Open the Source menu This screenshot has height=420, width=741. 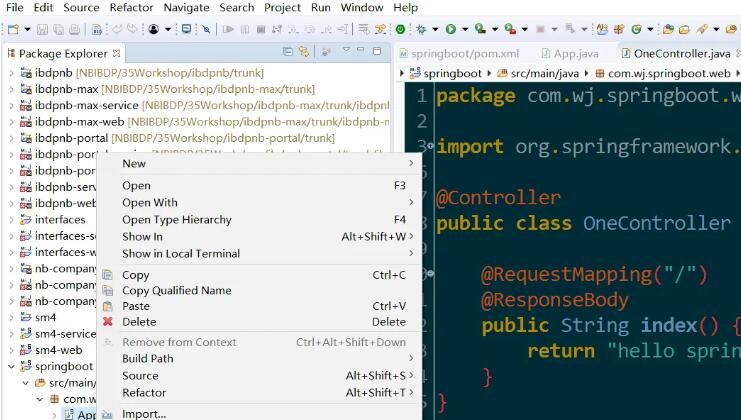click(81, 8)
